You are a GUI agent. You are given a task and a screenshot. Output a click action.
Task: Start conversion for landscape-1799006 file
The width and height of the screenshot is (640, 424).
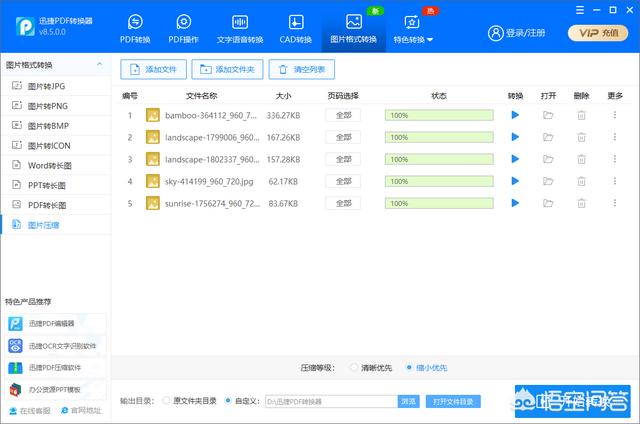pyautogui.click(x=515, y=137)
